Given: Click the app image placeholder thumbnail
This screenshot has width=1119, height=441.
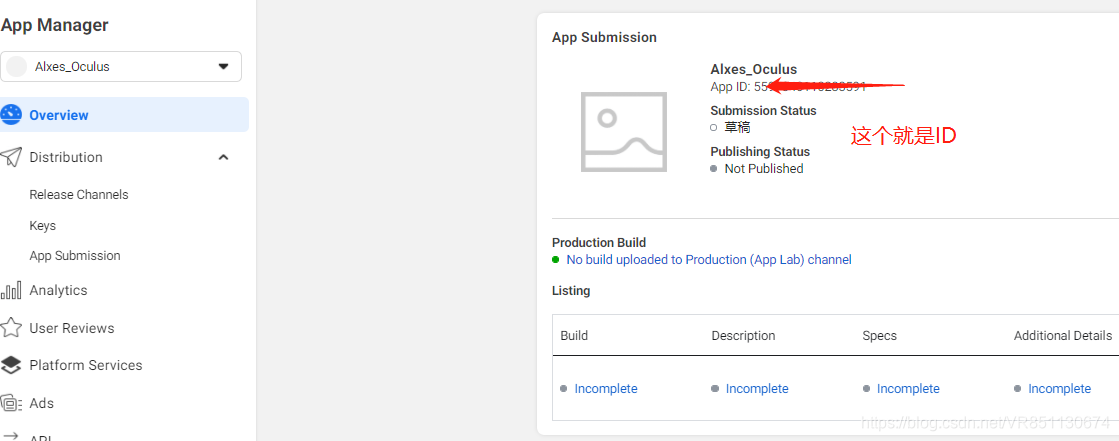Looking at the screenshot, I should (624, 133).
